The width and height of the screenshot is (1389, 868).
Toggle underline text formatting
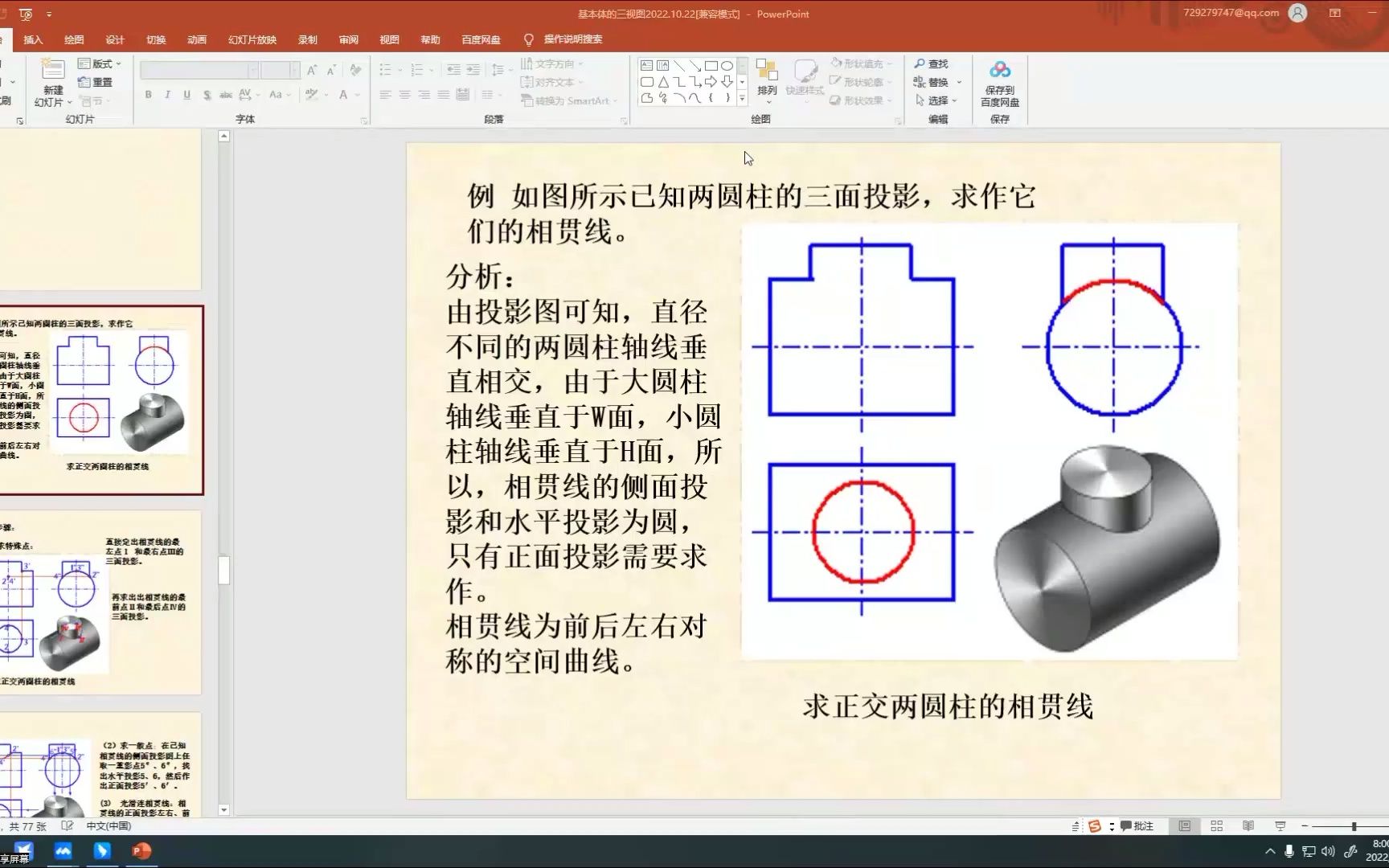tap(186, 94)
